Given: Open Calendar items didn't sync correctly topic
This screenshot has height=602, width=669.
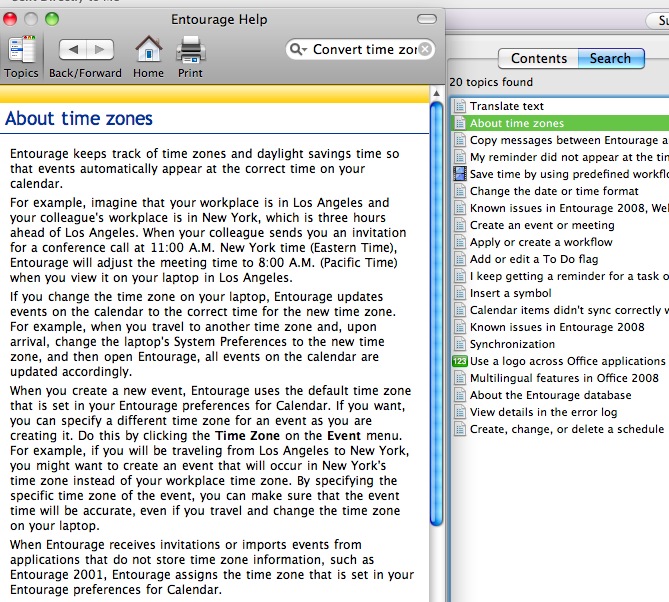Looking at the screenshot, I should pos(560,310).
